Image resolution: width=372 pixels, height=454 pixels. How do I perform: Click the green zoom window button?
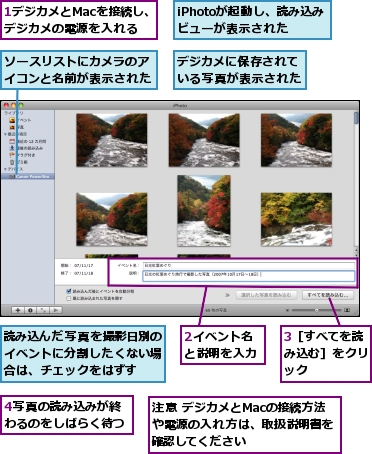22,105
